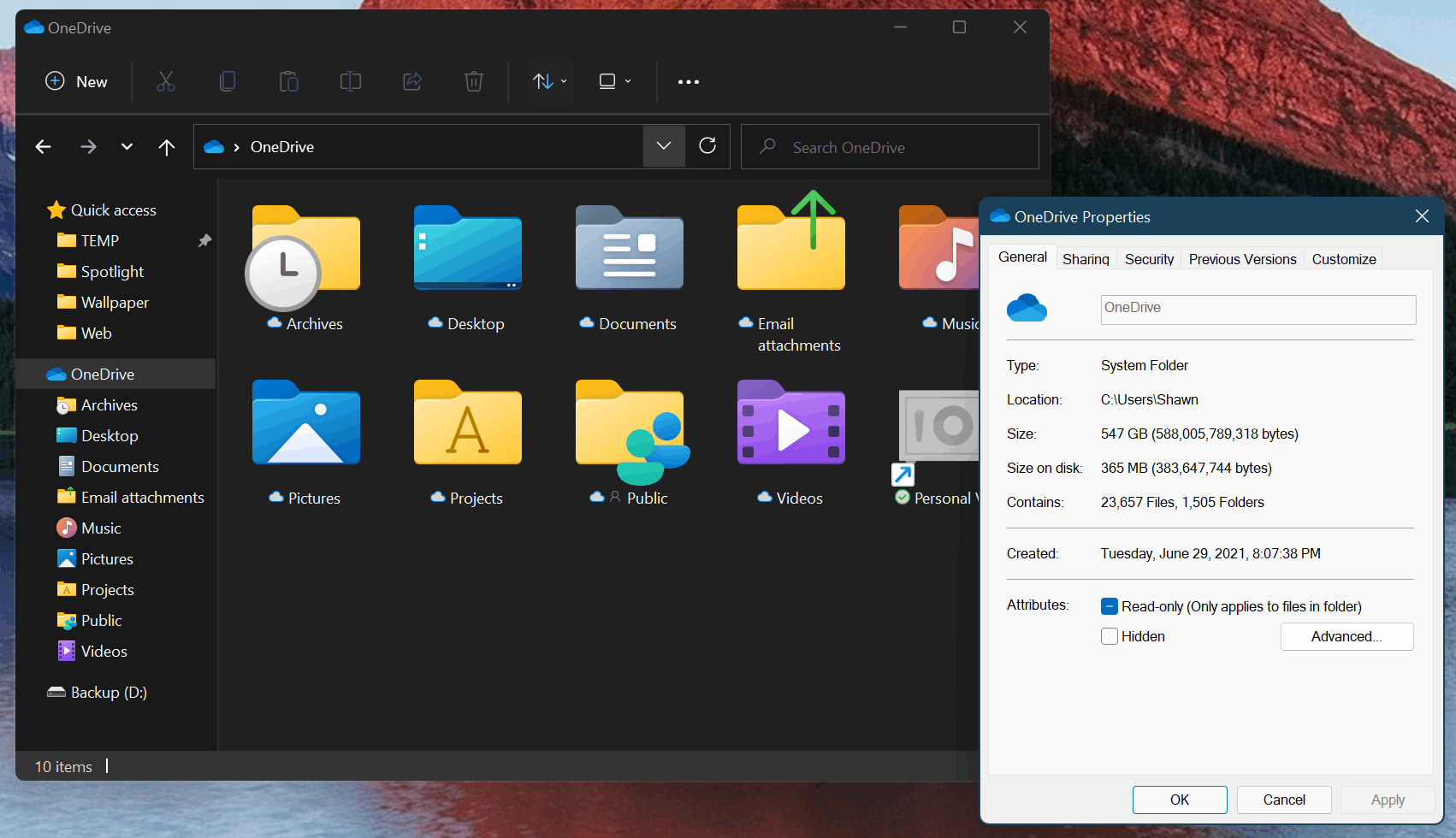Select the Videos folder icon in main pane
Viewport: 1456px width, 838px height.
pos(790,422)
